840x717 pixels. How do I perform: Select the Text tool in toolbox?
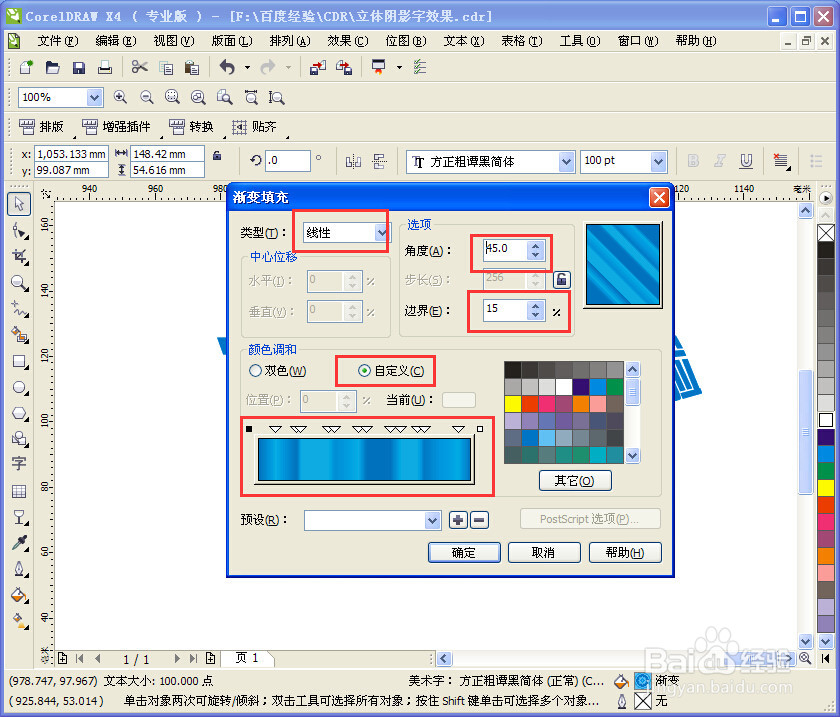coord(19,464)
